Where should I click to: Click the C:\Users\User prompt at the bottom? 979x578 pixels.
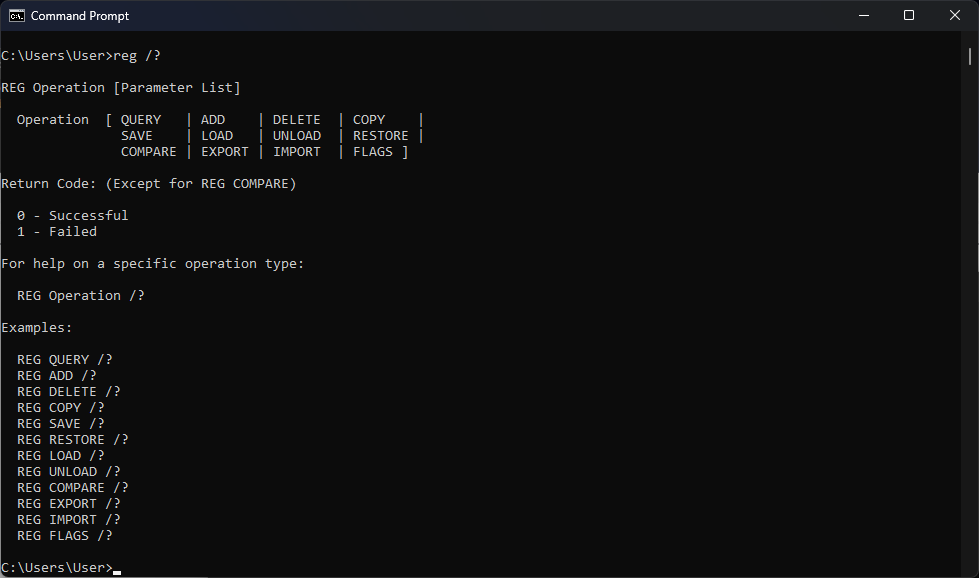(x=57, y=567)
